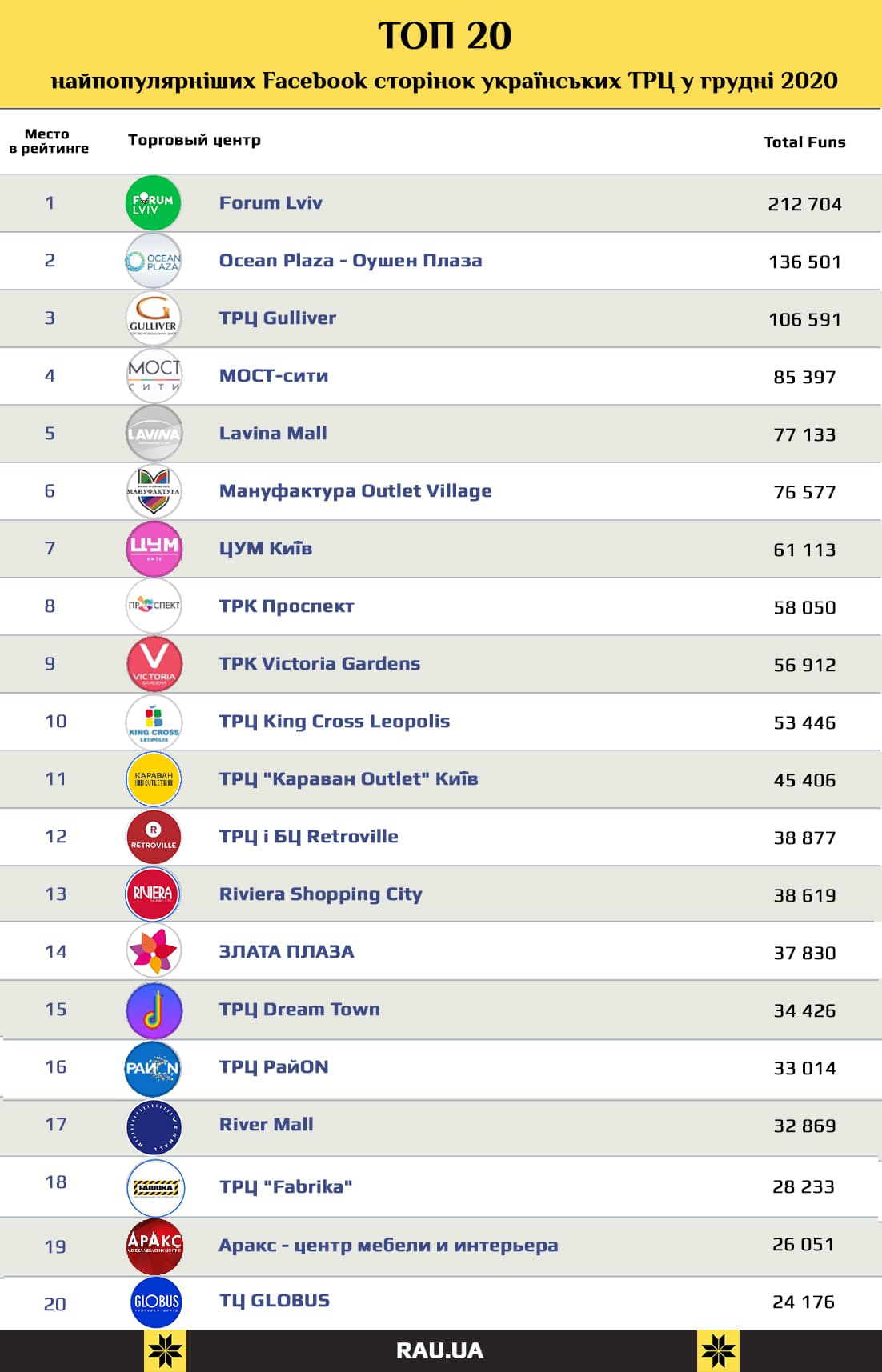The height and width of the screenshot is (1372, 882).
Task: Open the Riviera Shopping City link
Action: (x=320, y=894)
